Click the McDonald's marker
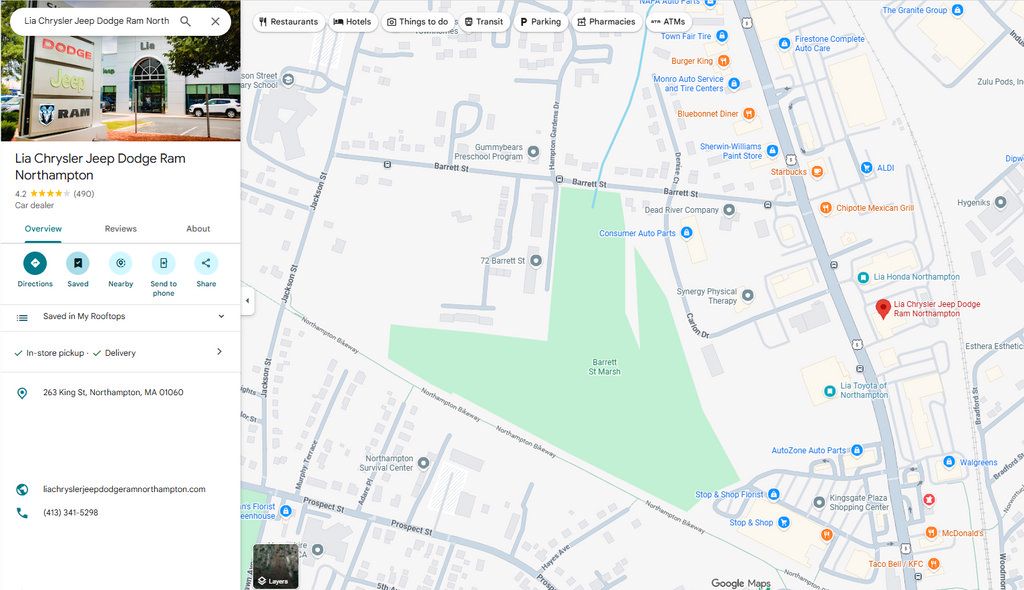 [x=931, y=533]
